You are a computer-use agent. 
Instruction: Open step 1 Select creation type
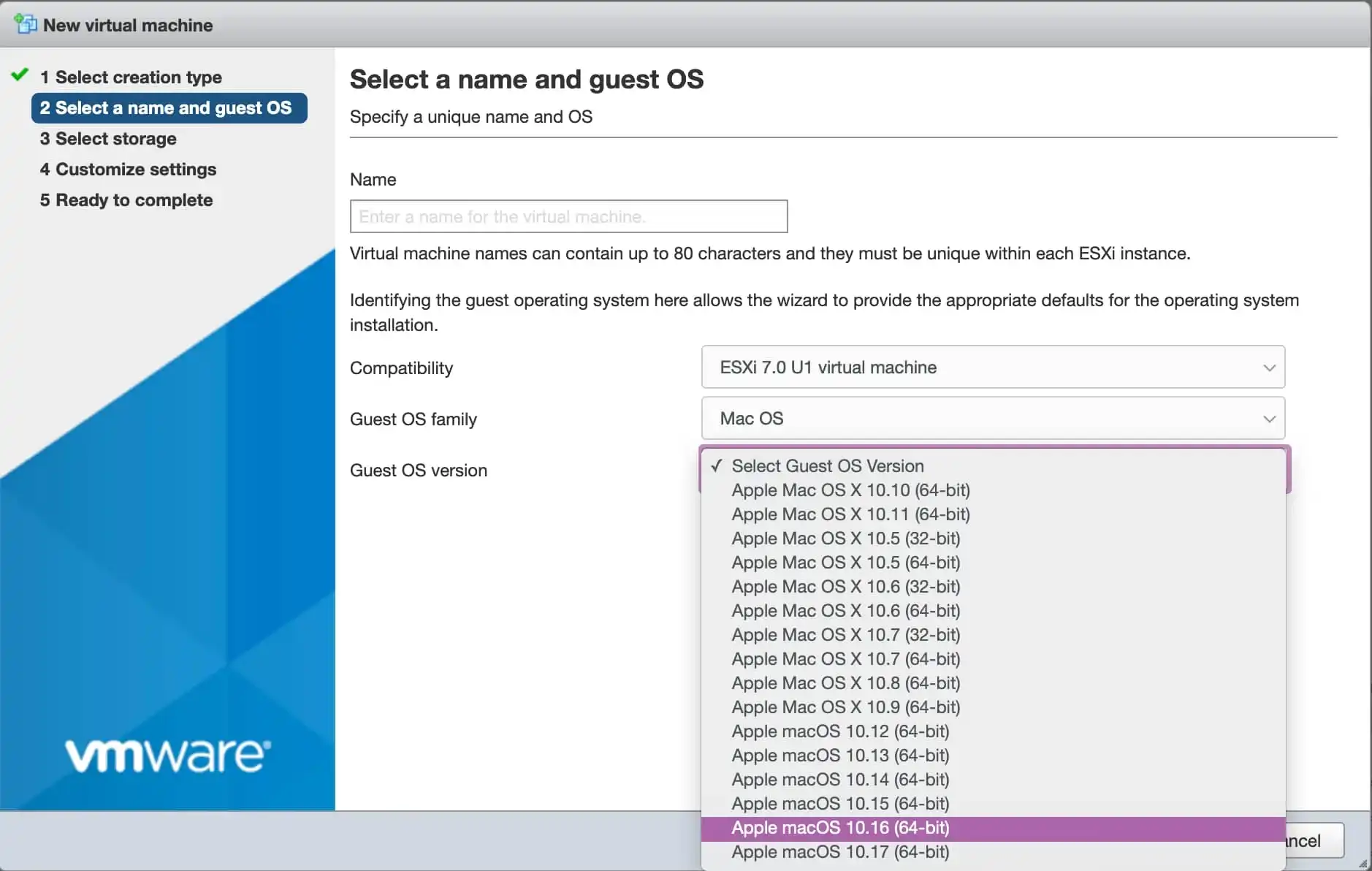point(132,77)
